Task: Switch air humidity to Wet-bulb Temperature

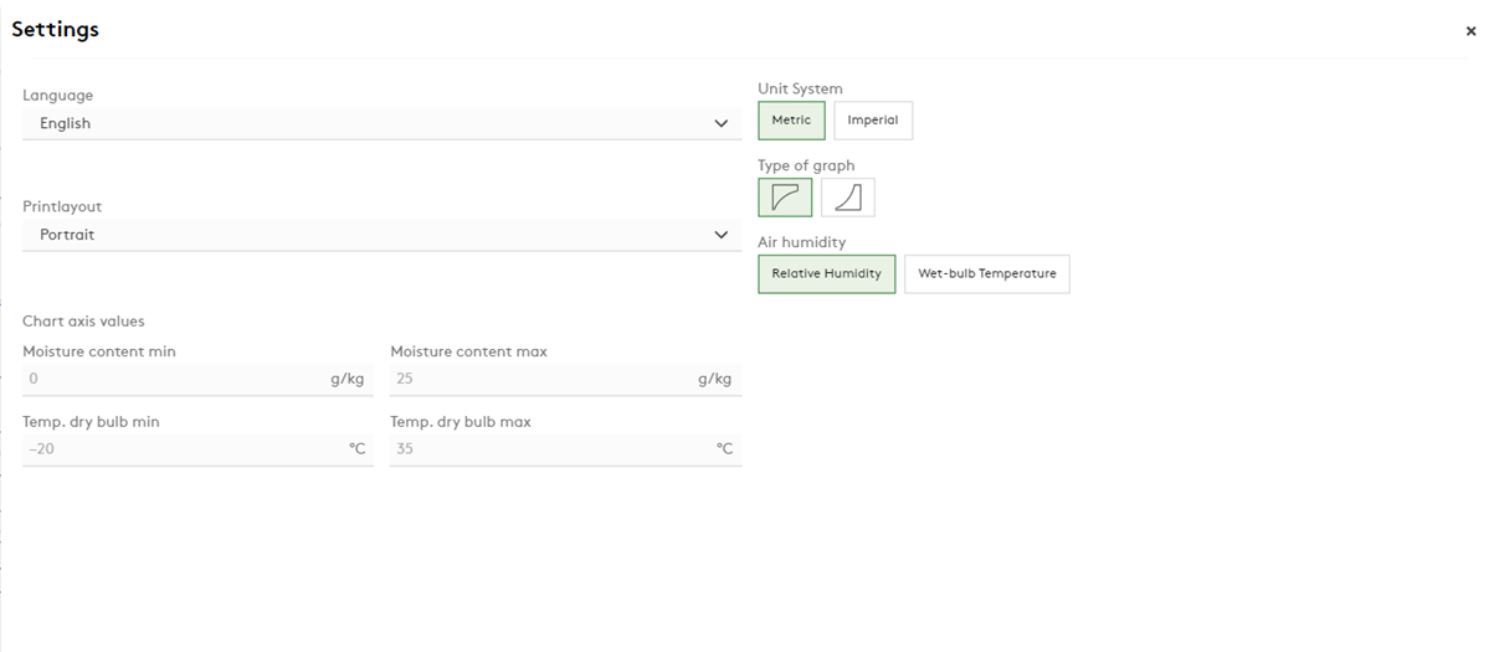Action: [986, 274]
